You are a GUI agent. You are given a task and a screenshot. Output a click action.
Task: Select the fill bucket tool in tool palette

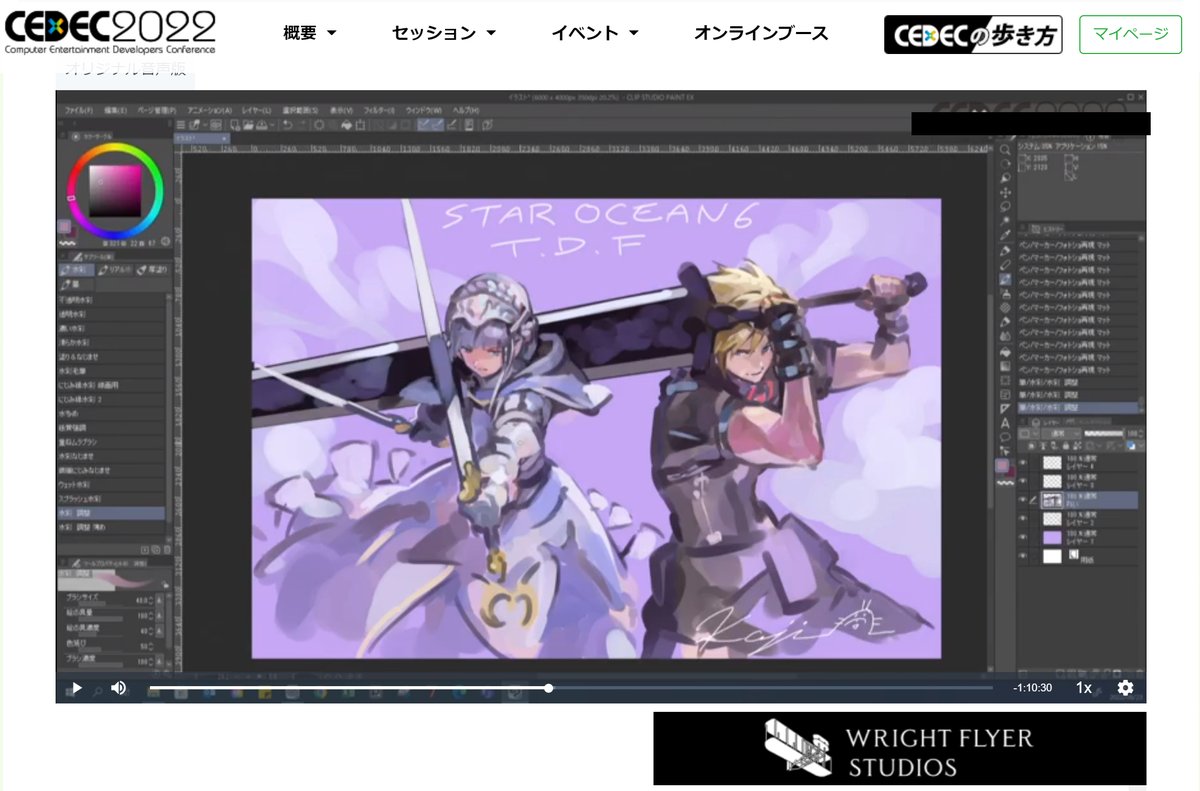coord(1005,352)
